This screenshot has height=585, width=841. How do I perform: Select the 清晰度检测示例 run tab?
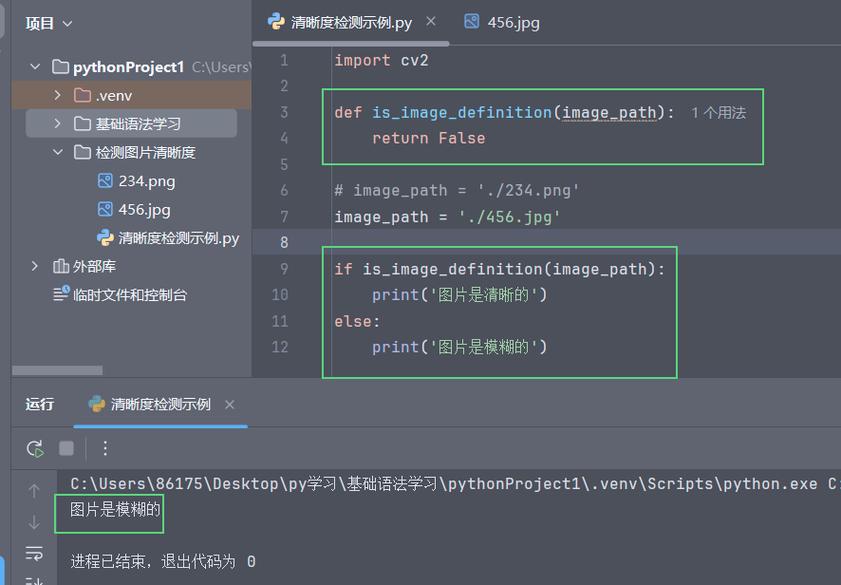pos(160,404)
